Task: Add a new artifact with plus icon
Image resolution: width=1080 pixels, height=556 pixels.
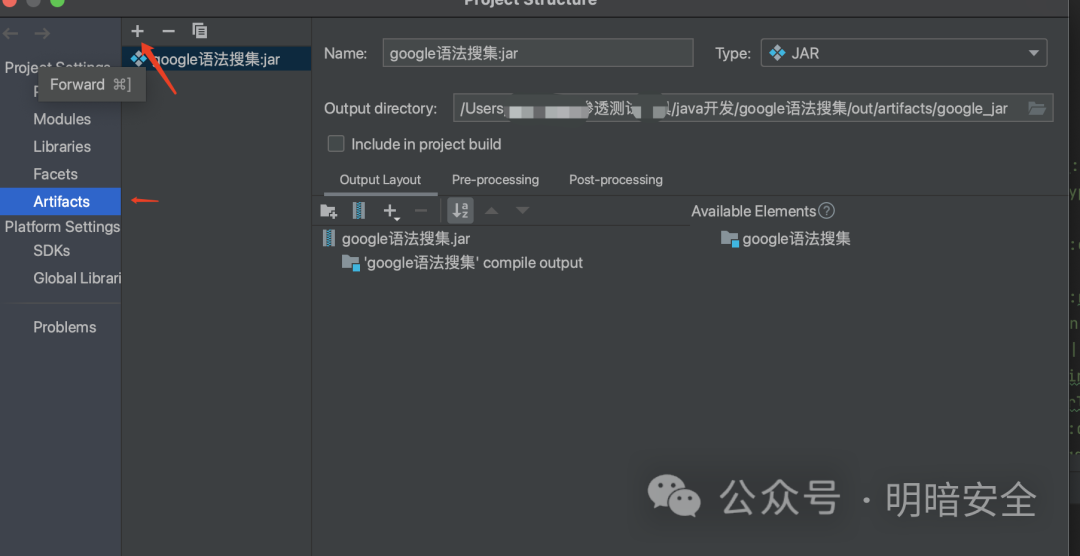Action: tap(138, 31)
